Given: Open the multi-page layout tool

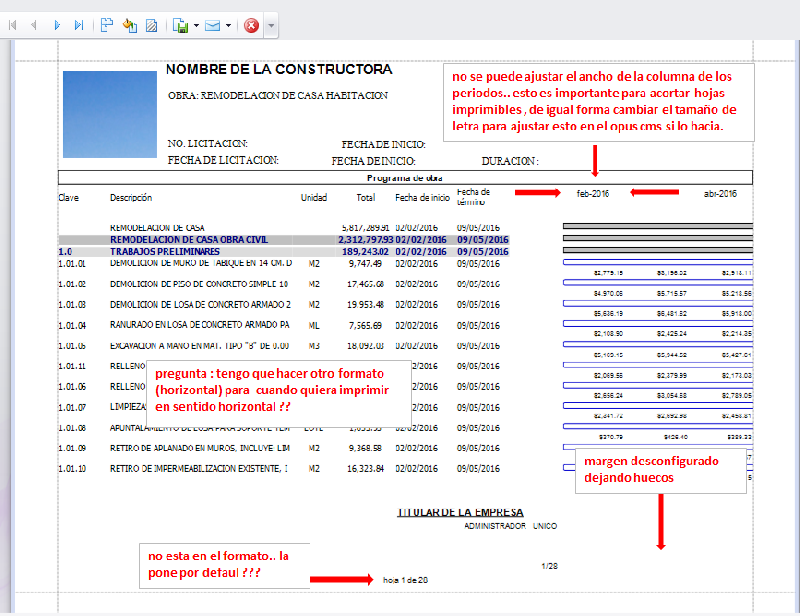Looking at the screenshot, I should [107, 25].
